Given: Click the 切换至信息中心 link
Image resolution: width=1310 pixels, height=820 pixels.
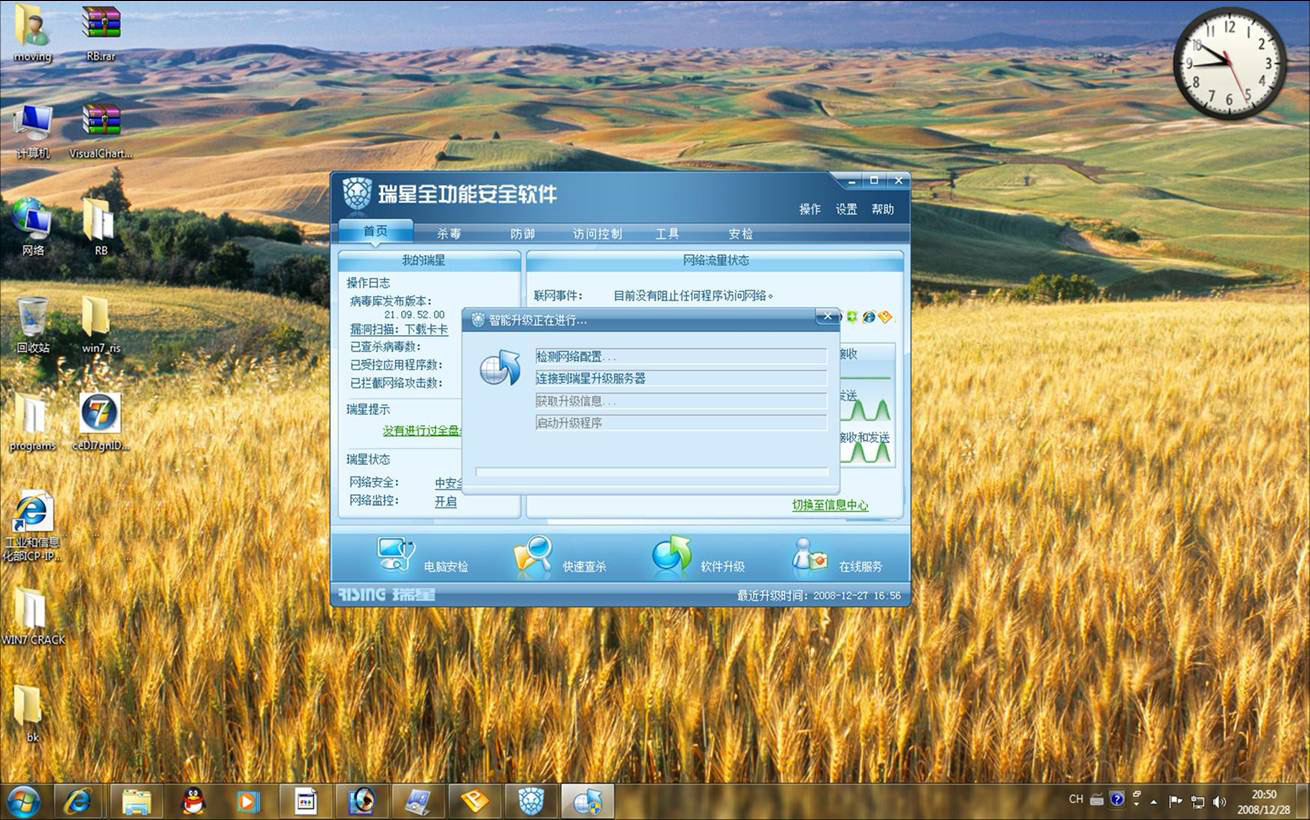Looking at the screenshot, I should click(x=830, y=505).
